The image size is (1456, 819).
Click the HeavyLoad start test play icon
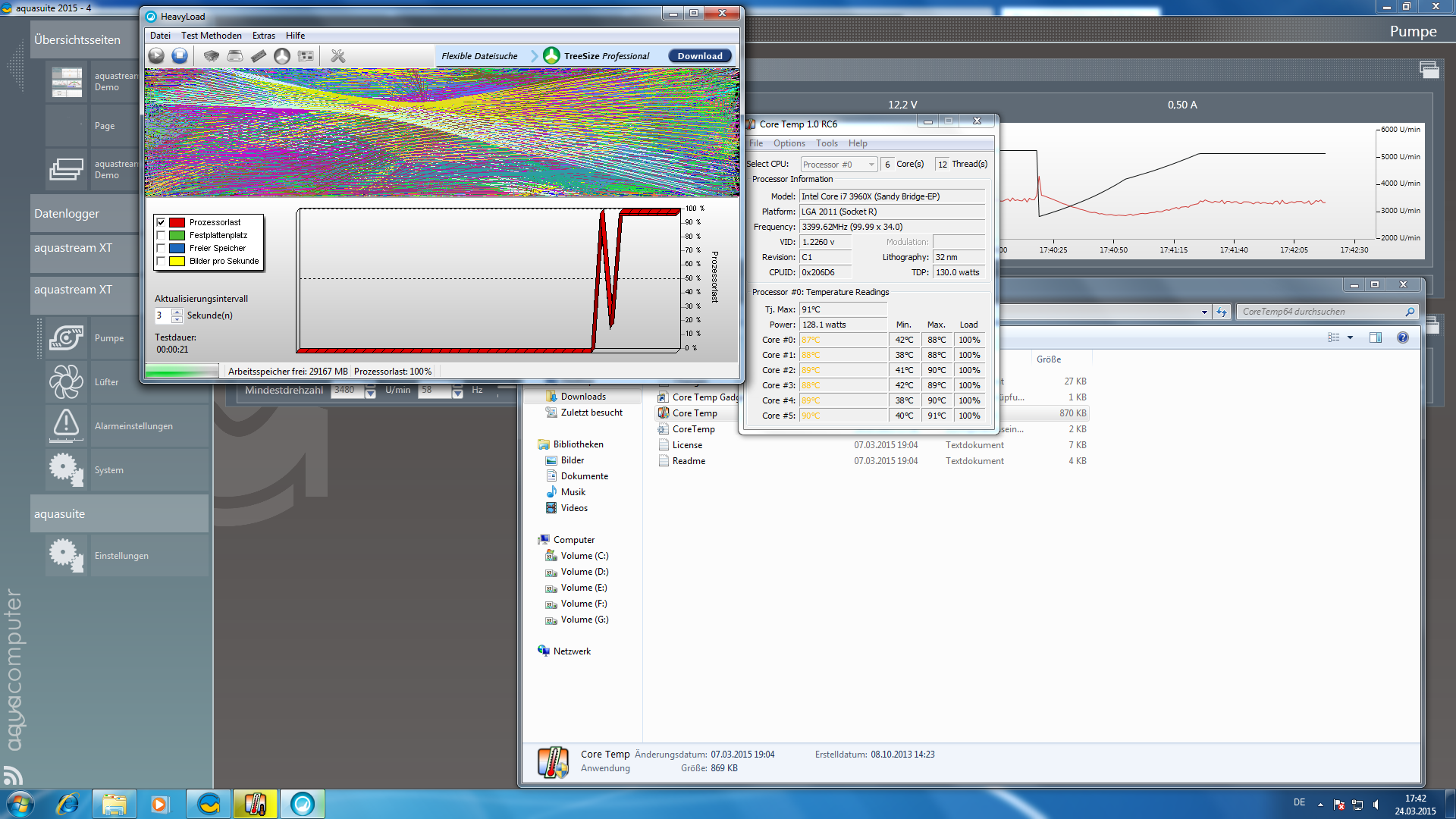156,55
